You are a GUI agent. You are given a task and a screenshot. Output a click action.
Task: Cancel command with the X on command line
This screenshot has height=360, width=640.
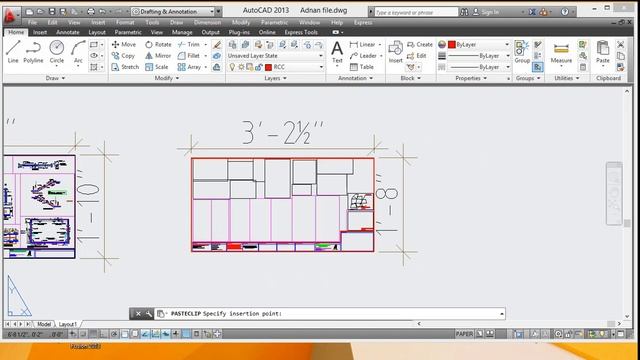point(138,313)
